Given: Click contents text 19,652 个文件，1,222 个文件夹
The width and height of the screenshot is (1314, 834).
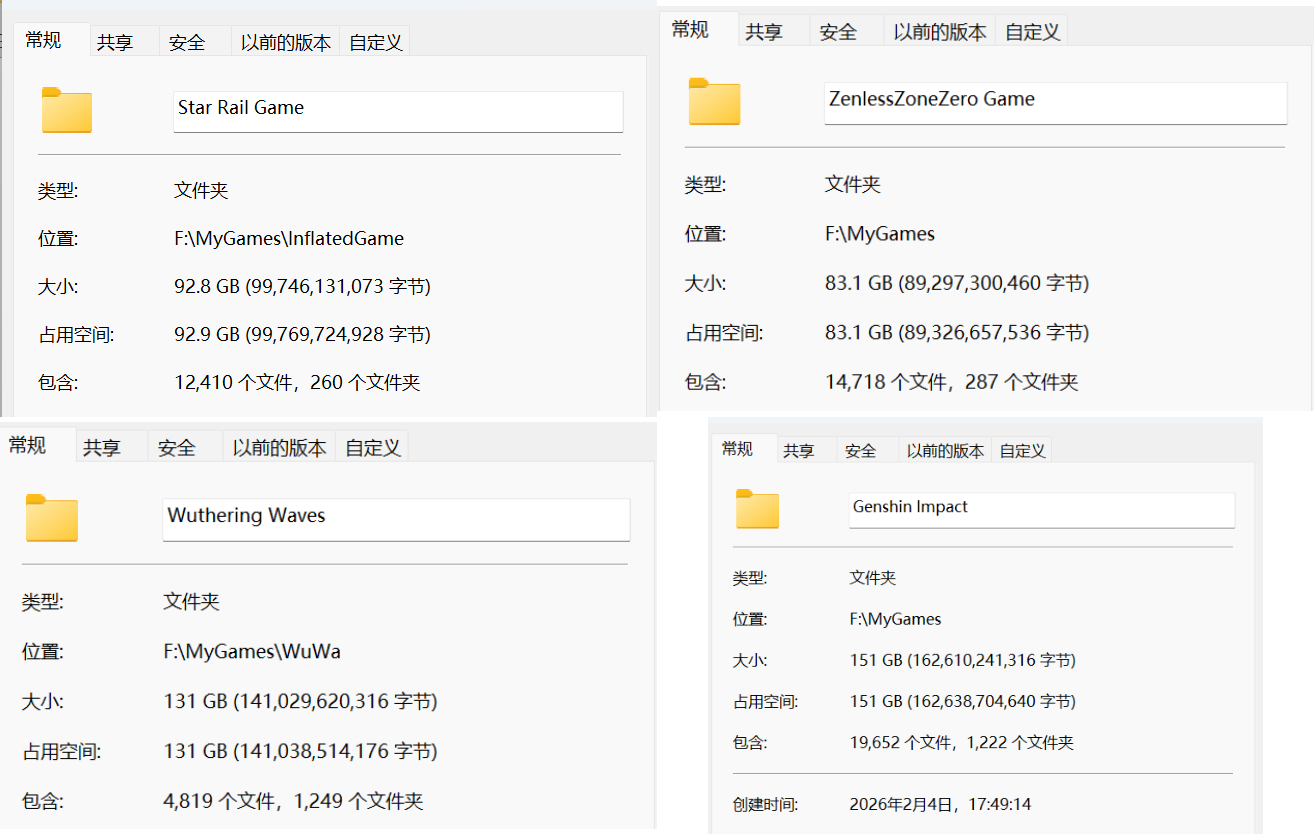Looking at the screenshot, I should 961,743.
